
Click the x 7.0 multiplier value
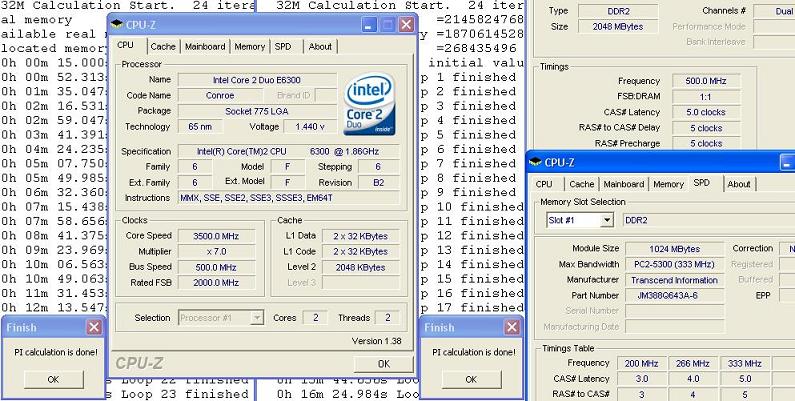pos(216,252)
